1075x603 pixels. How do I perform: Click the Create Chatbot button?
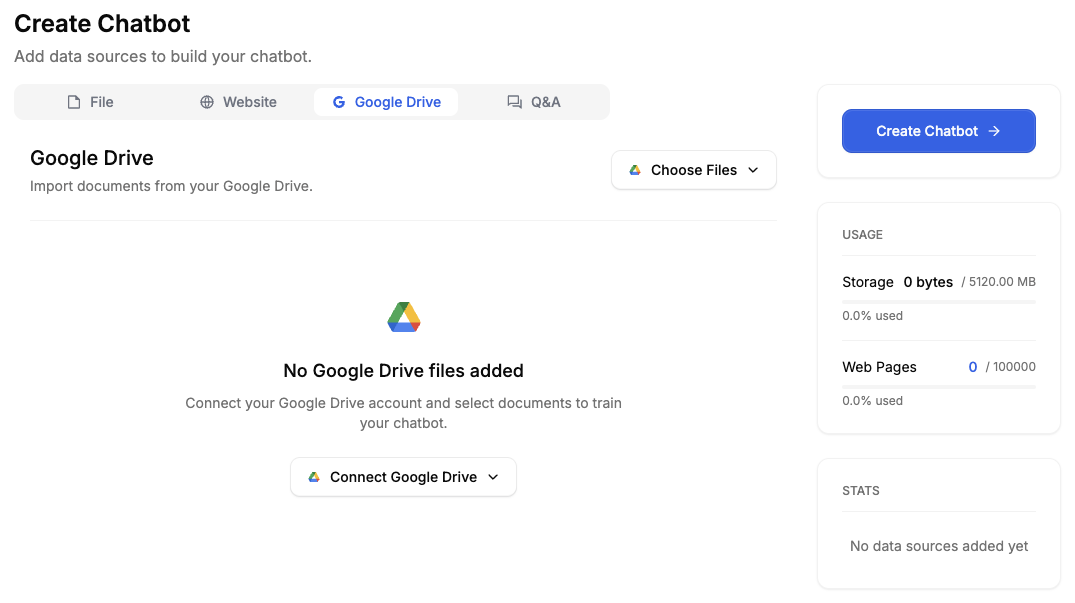tap(938, 131)
